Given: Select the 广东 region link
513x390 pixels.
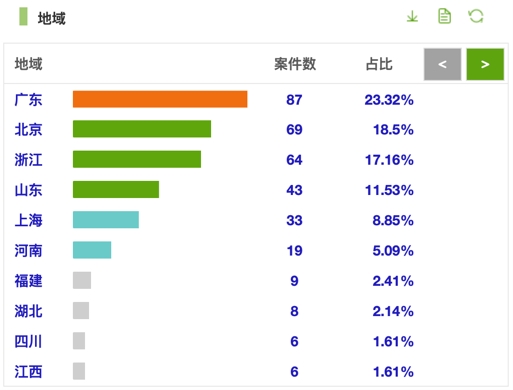Looking at the screenshot, I should [28, 100].
